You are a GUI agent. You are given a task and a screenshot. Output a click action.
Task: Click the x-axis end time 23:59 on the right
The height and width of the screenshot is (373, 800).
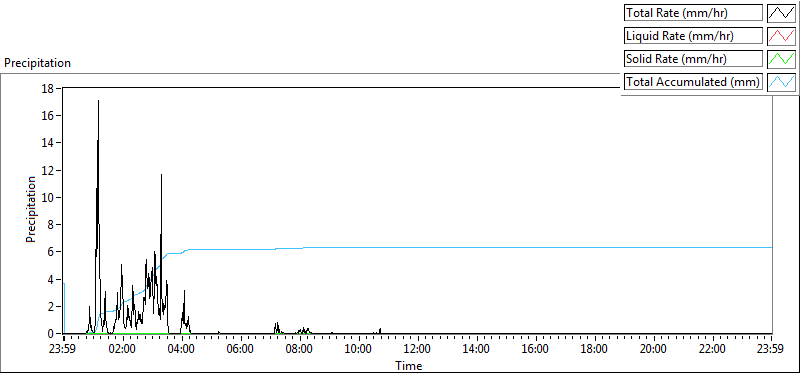(x=771, y=350)
